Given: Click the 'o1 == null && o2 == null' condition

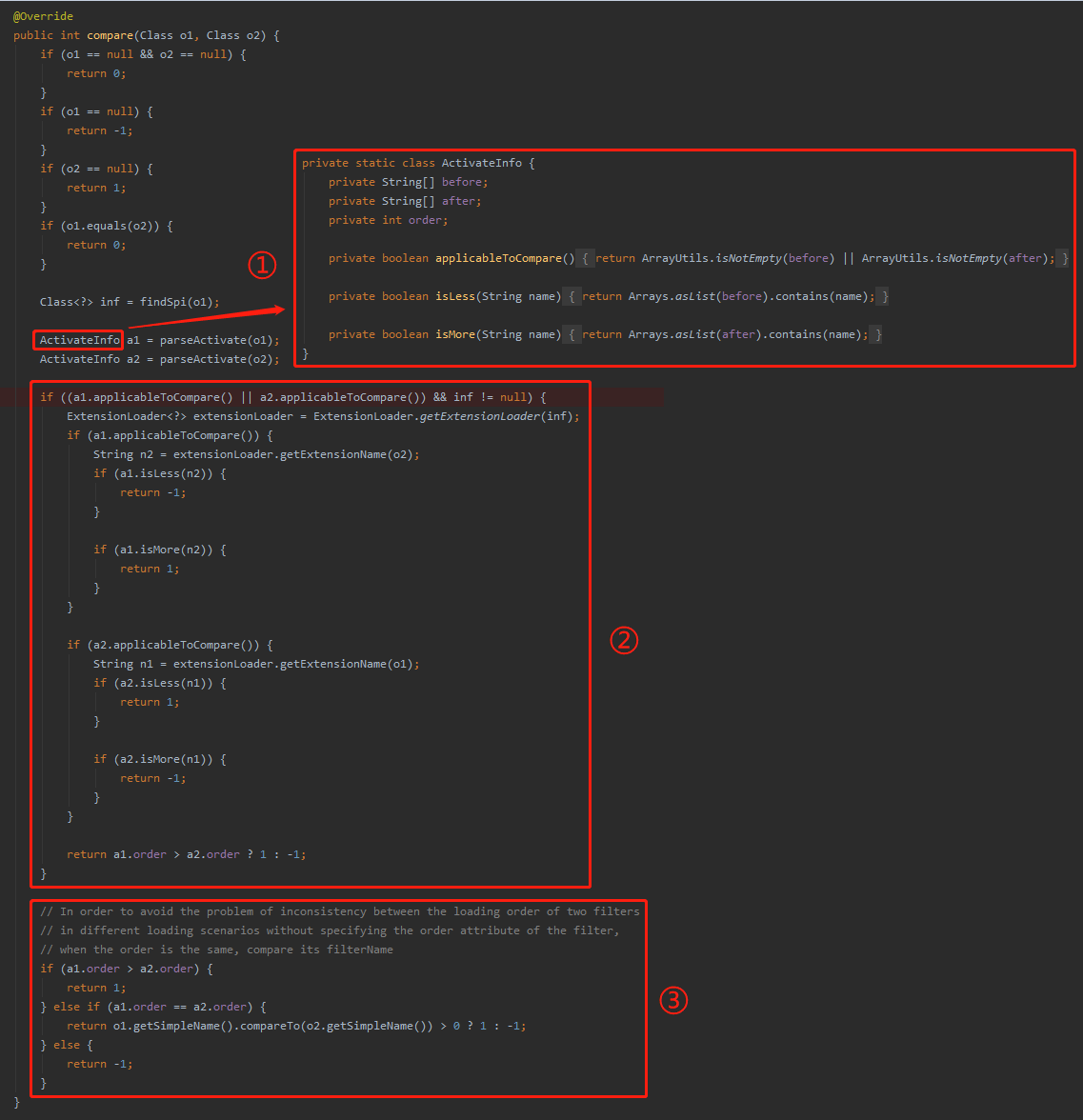Looking at the screenshot, I should tap(147, 54).
